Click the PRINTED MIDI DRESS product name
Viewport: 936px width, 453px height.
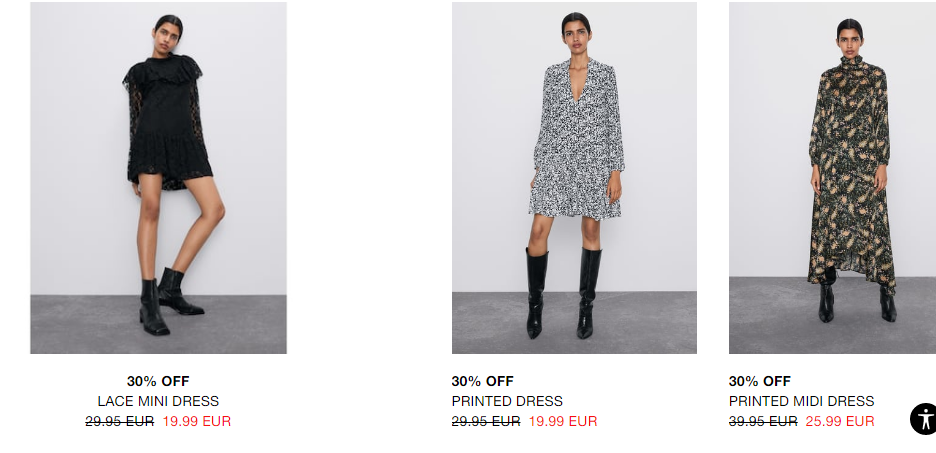click(801, 401)
